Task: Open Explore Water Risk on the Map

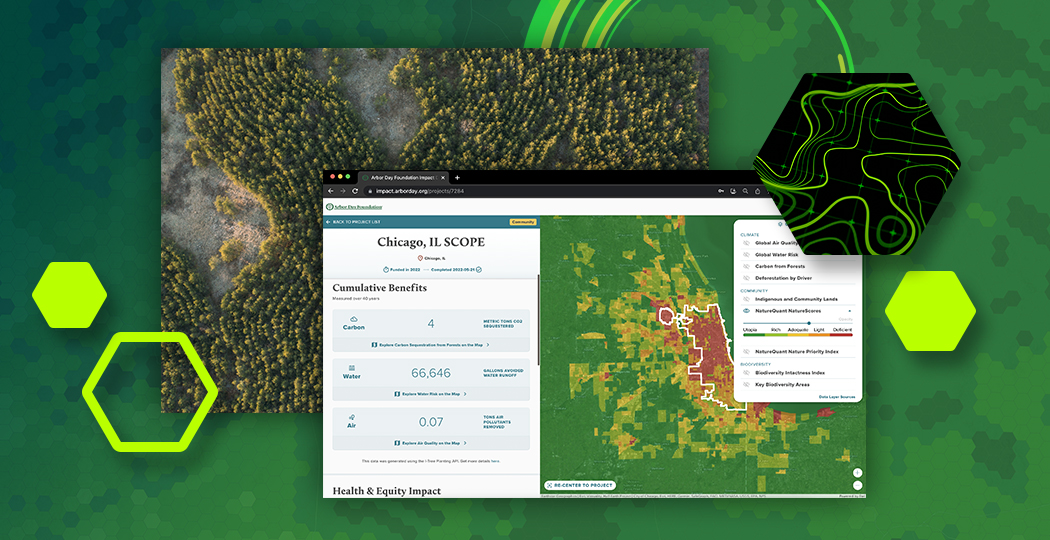Action: click(x=431, y=394)
